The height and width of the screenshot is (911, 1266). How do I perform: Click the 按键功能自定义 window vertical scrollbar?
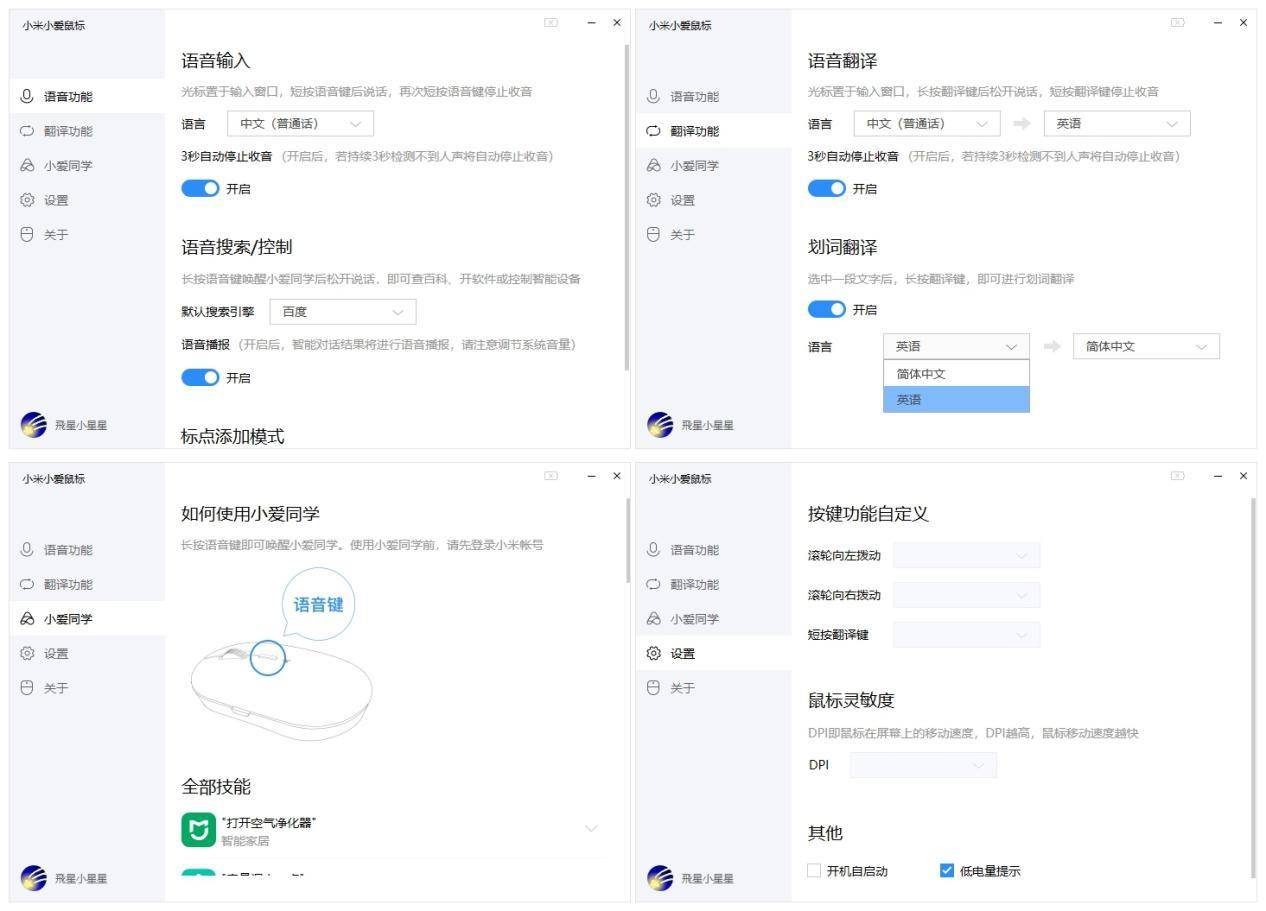[x=1253, y=687]
